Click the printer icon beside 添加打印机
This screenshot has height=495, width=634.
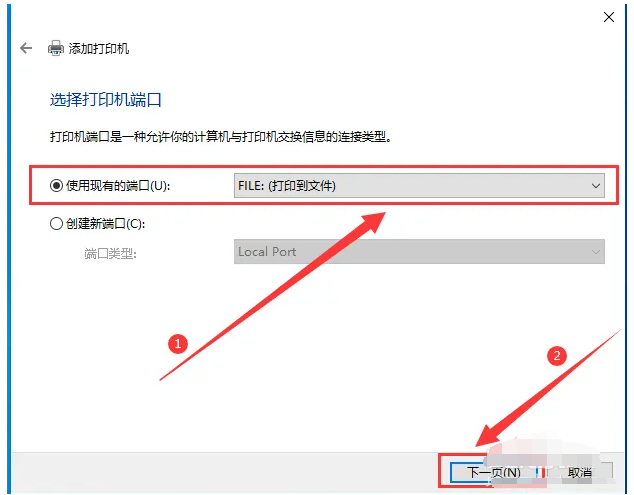click(x=56, y=48)
